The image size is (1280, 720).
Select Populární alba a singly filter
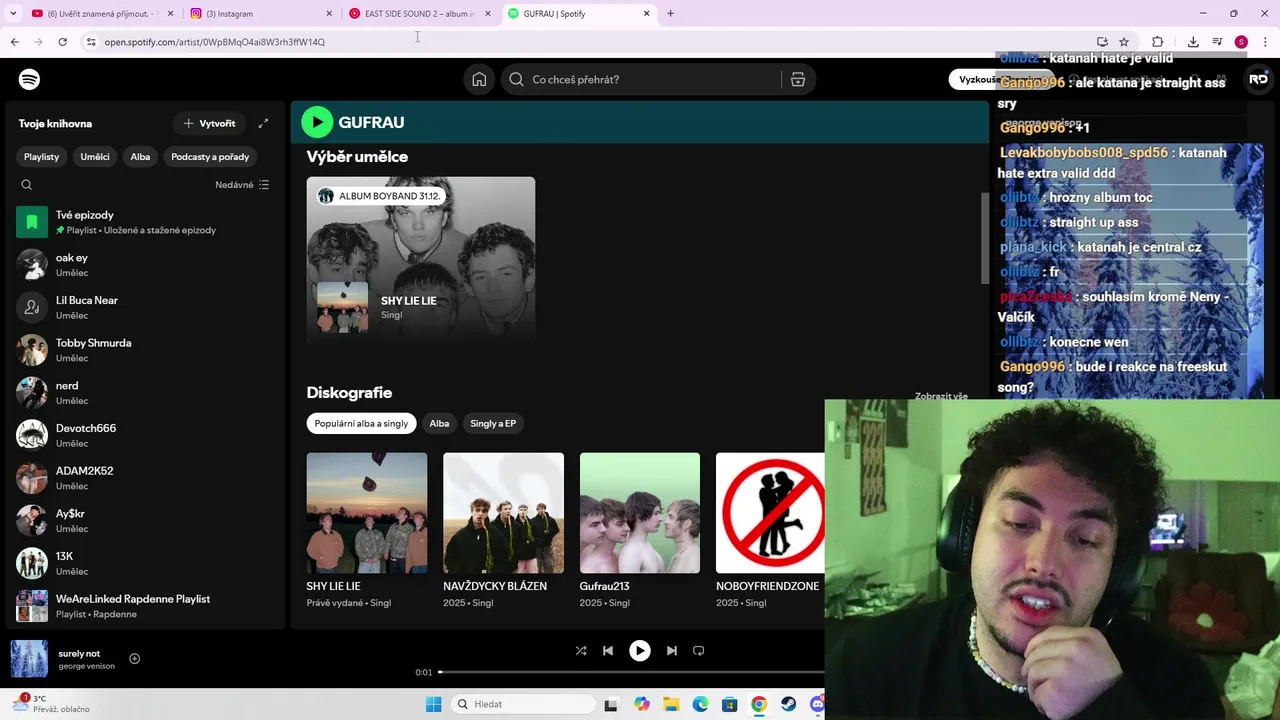tap(361, 423)
